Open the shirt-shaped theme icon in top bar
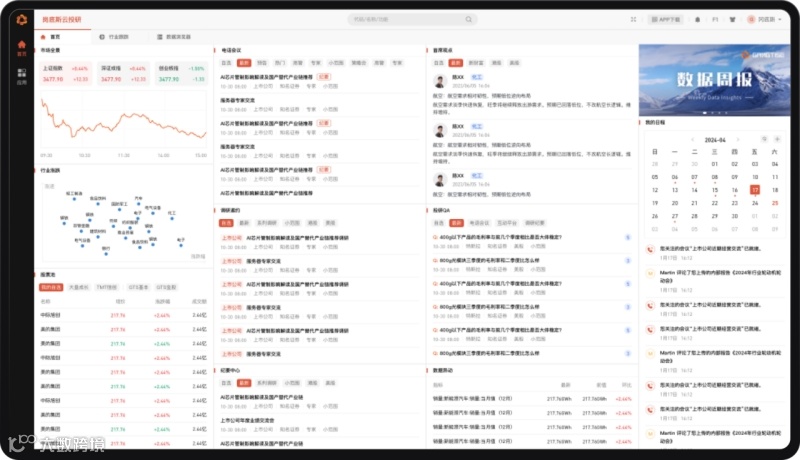The width and height of the screenshot is (800, 460). point(733,19)
